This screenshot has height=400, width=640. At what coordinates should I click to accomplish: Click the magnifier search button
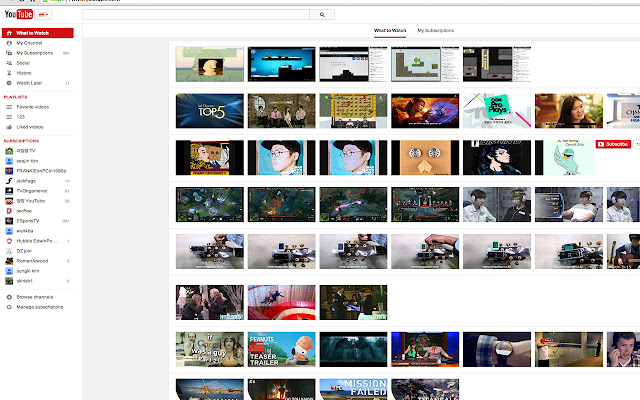[322, 14]
